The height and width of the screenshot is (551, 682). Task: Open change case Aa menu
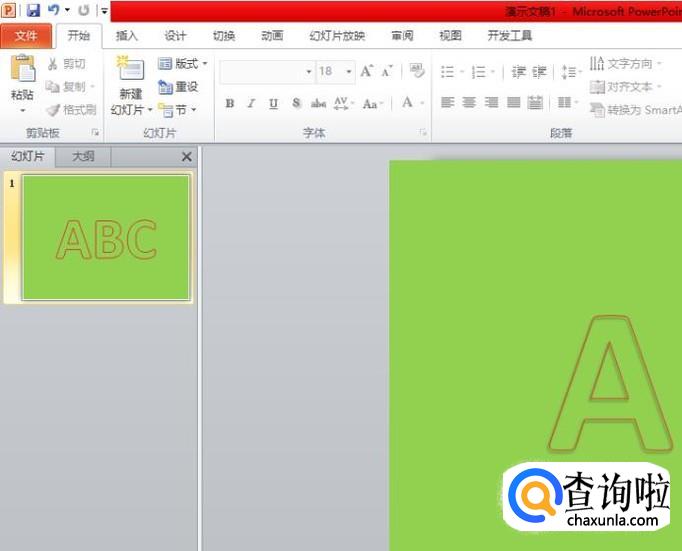(x=373, y=104)
